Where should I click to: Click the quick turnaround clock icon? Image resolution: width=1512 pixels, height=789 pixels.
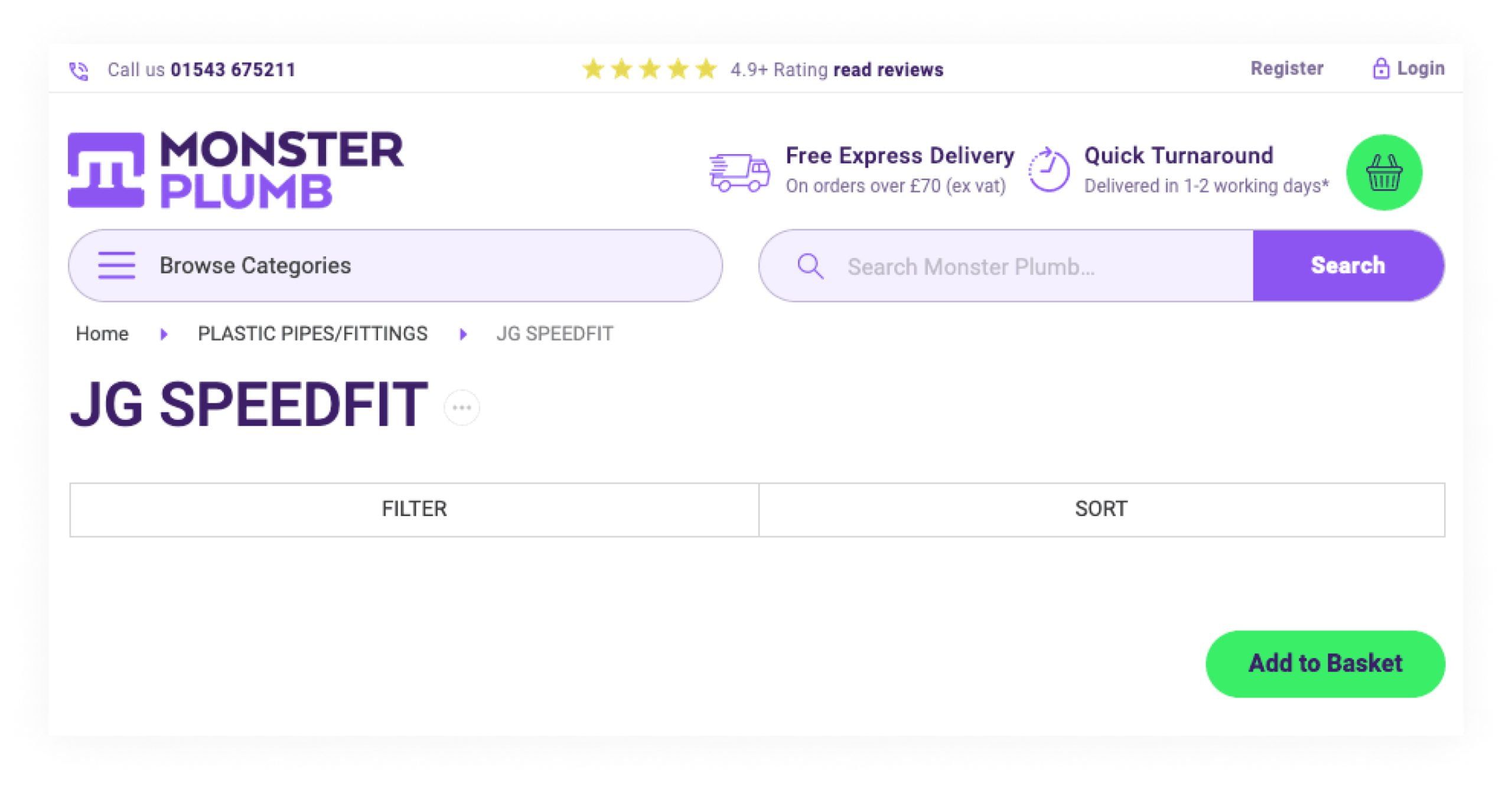pyautogui.click(x=1049, y=170)
